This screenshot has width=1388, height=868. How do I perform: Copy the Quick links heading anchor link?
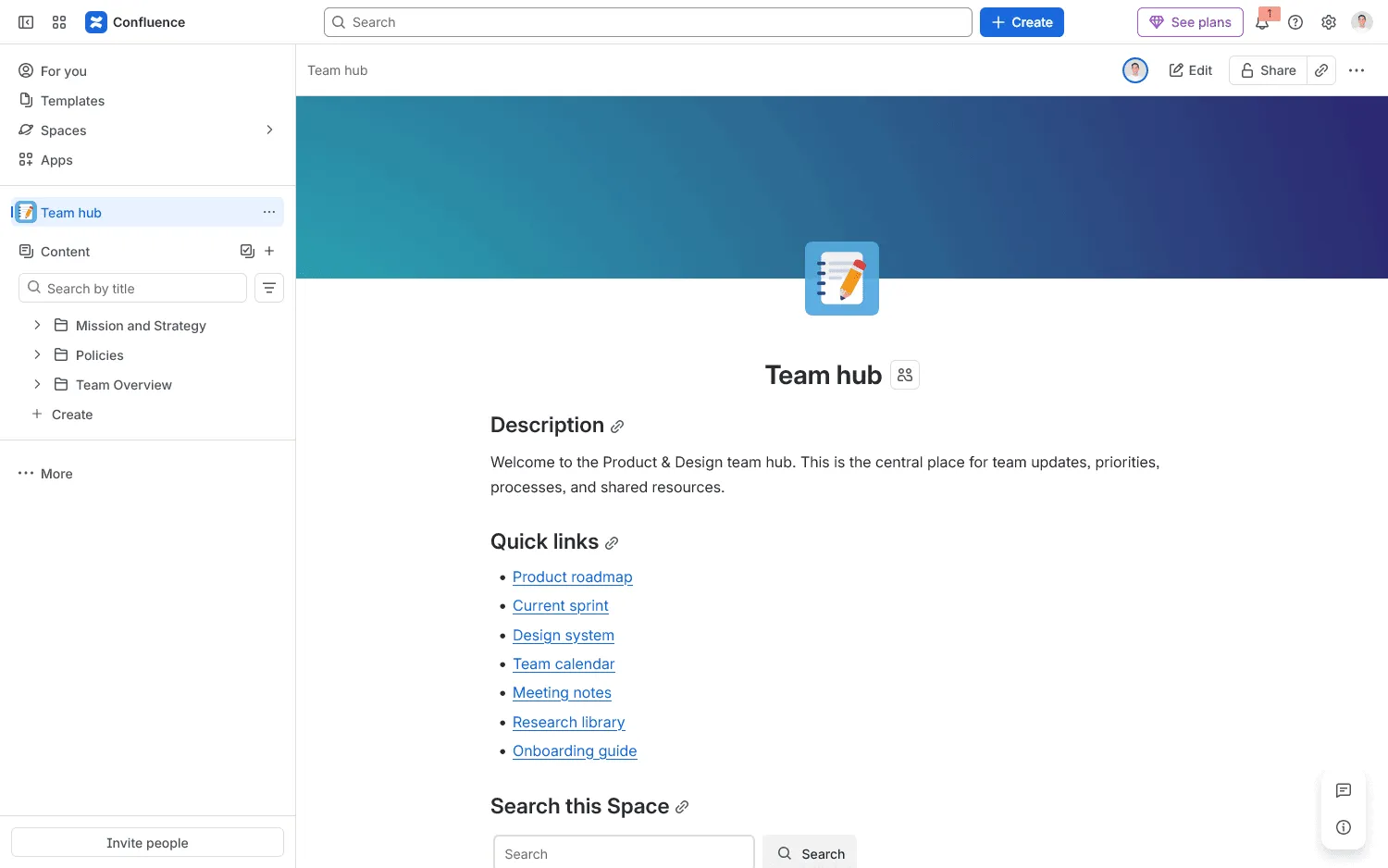[612, 543]
